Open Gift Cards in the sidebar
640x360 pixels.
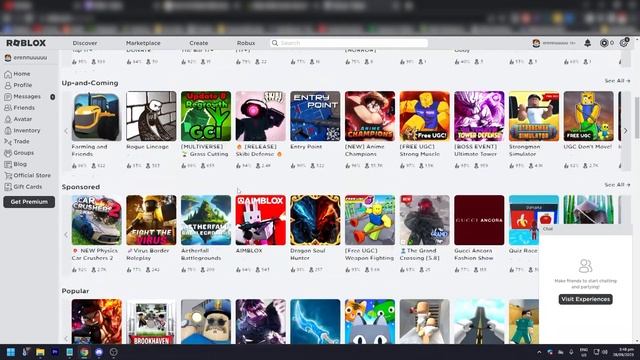click(23, 187)
